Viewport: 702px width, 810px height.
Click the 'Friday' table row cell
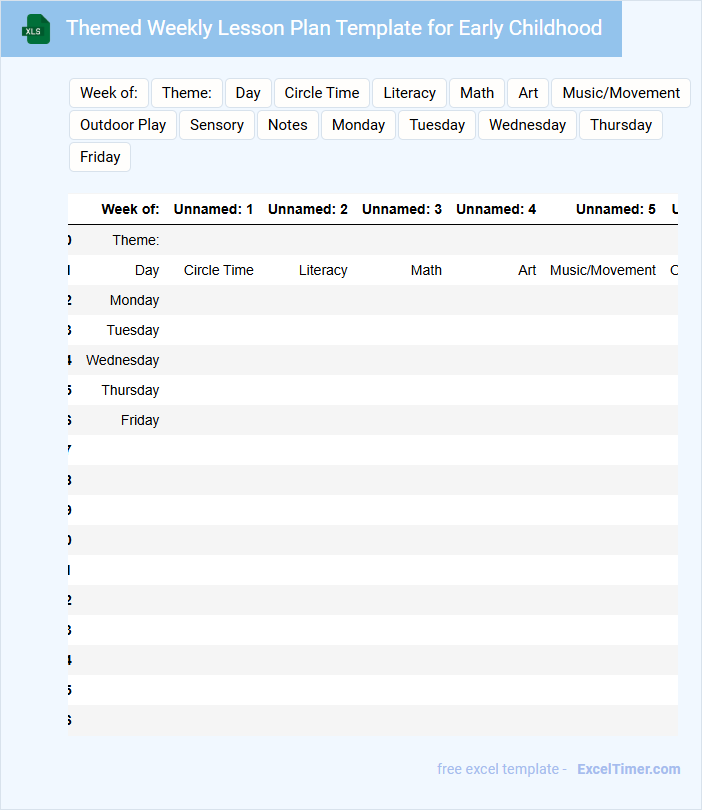pos(140,420)
